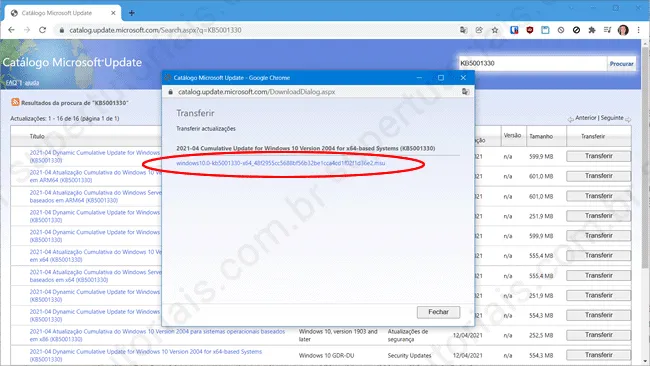Close the Catálogo Microsoft Update tab
This screenshot has width=650, height=366.
tap(113, 13)
